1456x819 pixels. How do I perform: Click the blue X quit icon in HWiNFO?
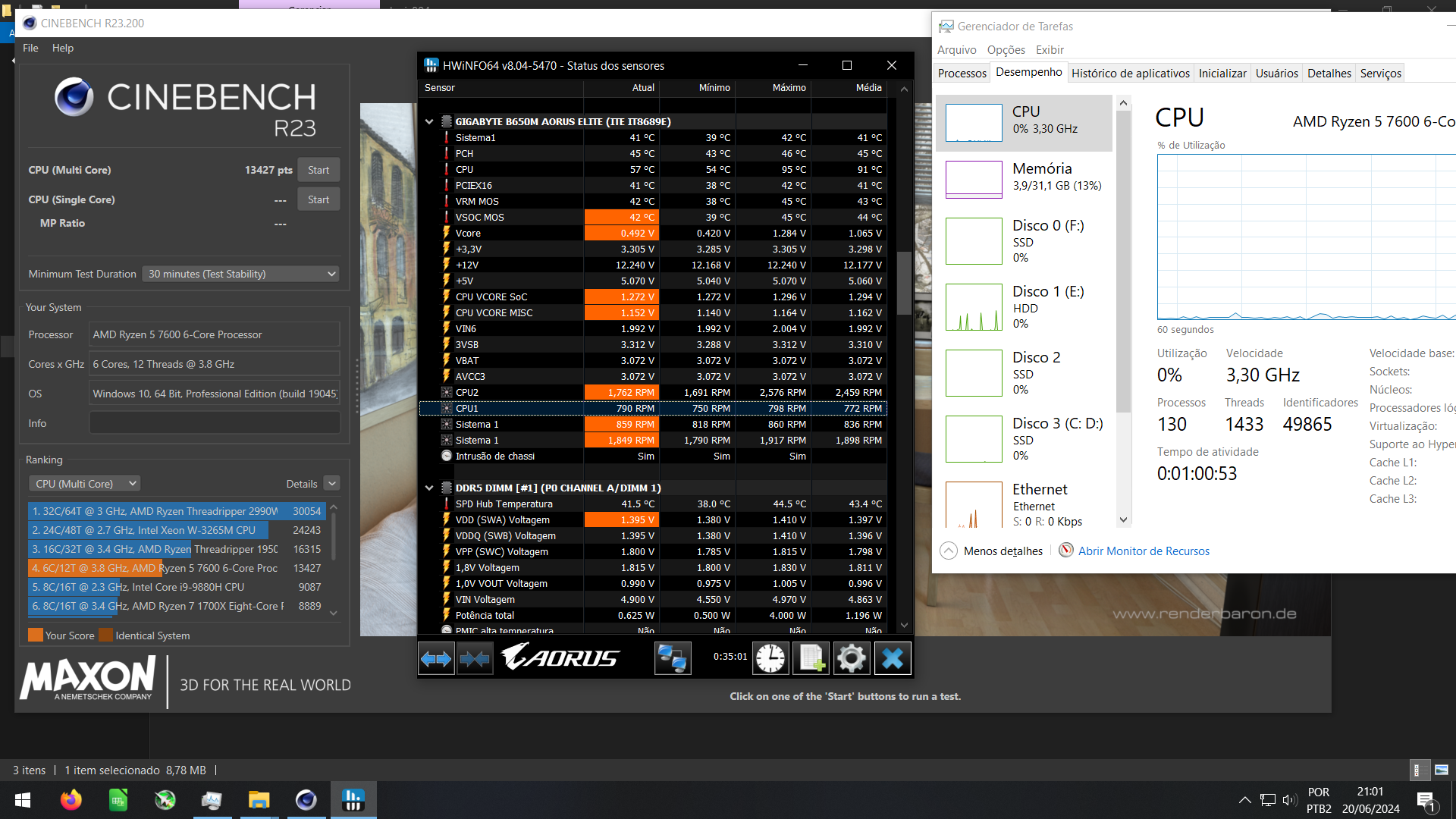pos(893,658)
